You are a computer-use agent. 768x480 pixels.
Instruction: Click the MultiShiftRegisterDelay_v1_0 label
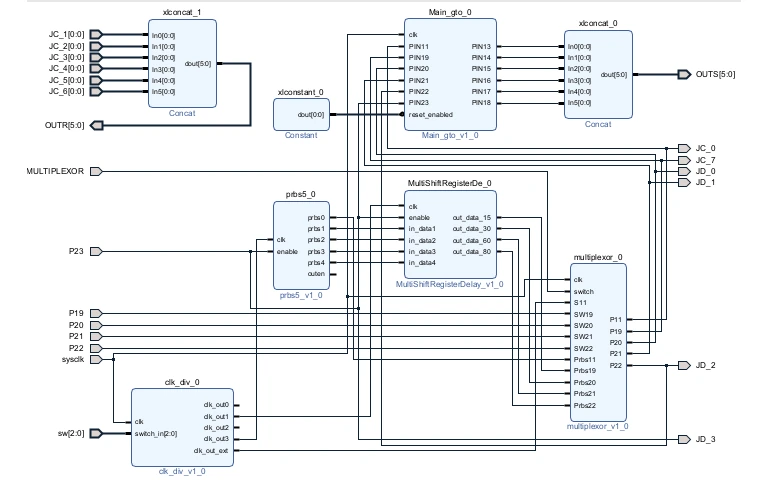coord(450,284)
